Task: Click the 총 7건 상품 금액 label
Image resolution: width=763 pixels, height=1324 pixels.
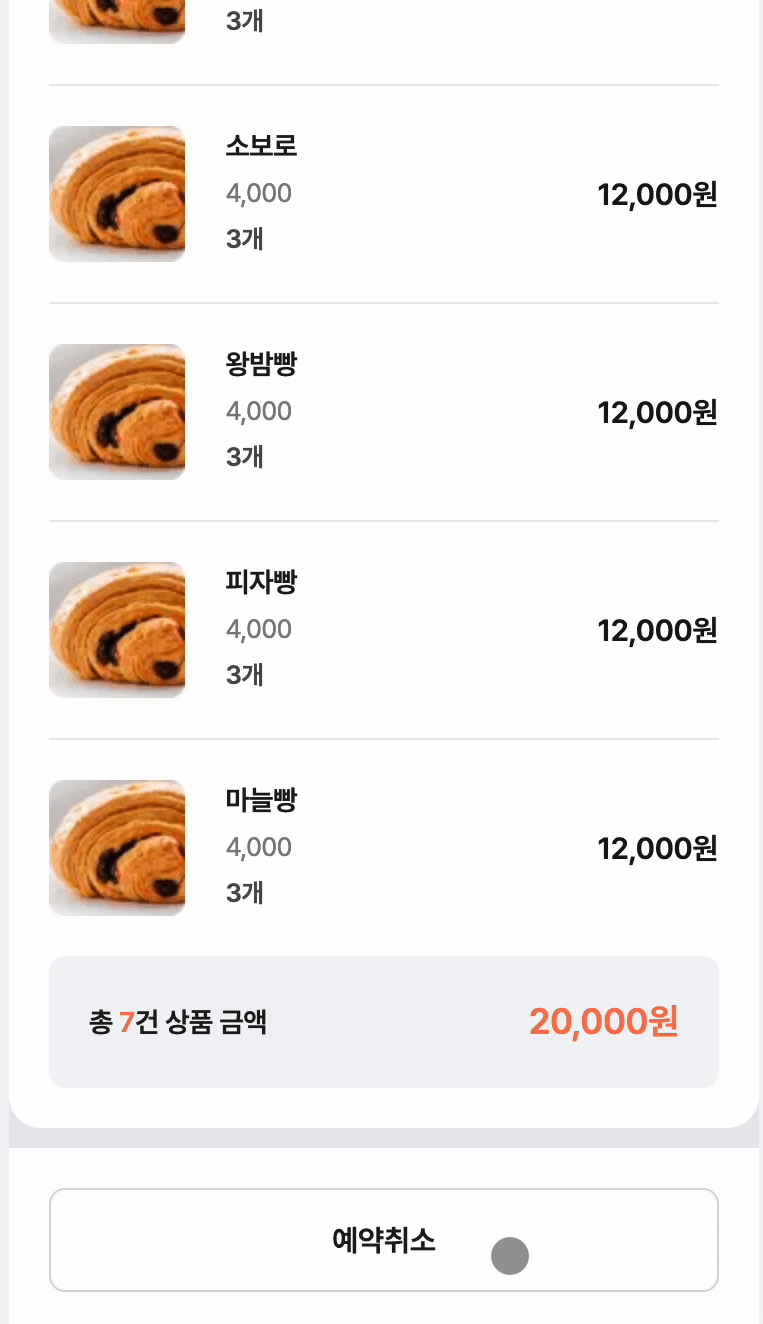Action: (178, 1022)
